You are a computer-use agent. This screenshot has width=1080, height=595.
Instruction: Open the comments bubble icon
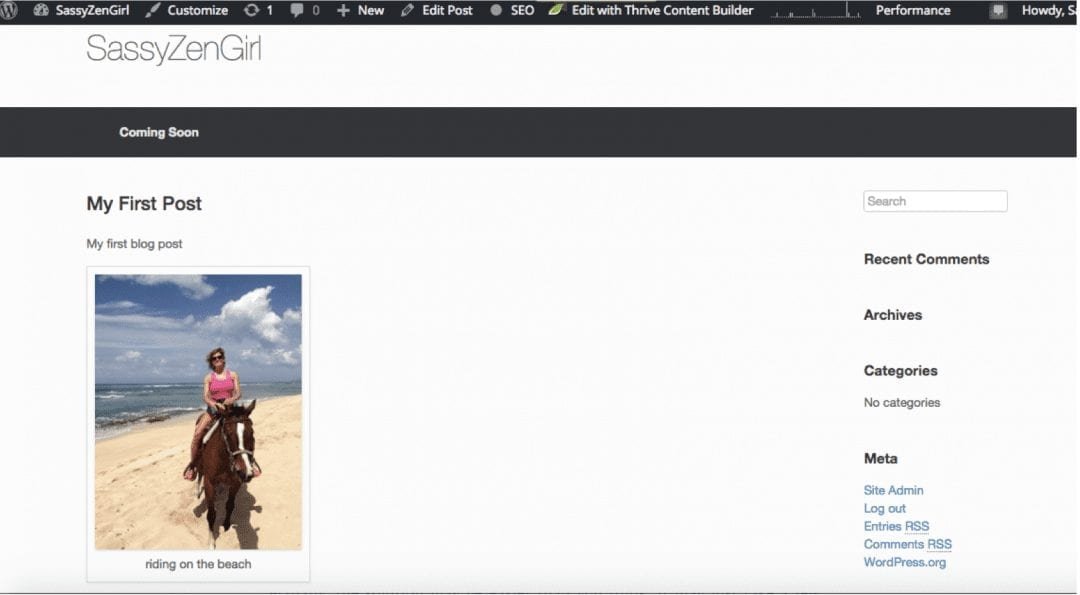297,11
